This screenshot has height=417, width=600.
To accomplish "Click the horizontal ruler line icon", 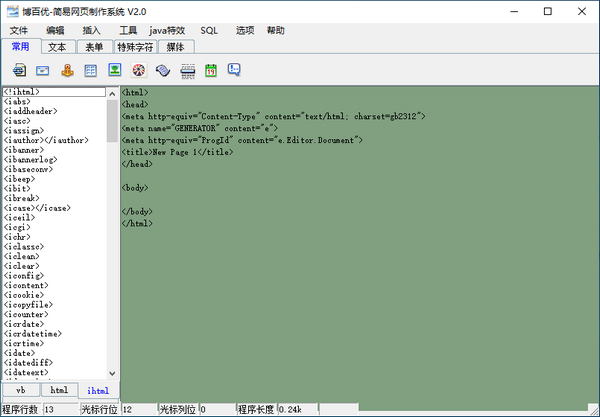I will tap(187, 70).
